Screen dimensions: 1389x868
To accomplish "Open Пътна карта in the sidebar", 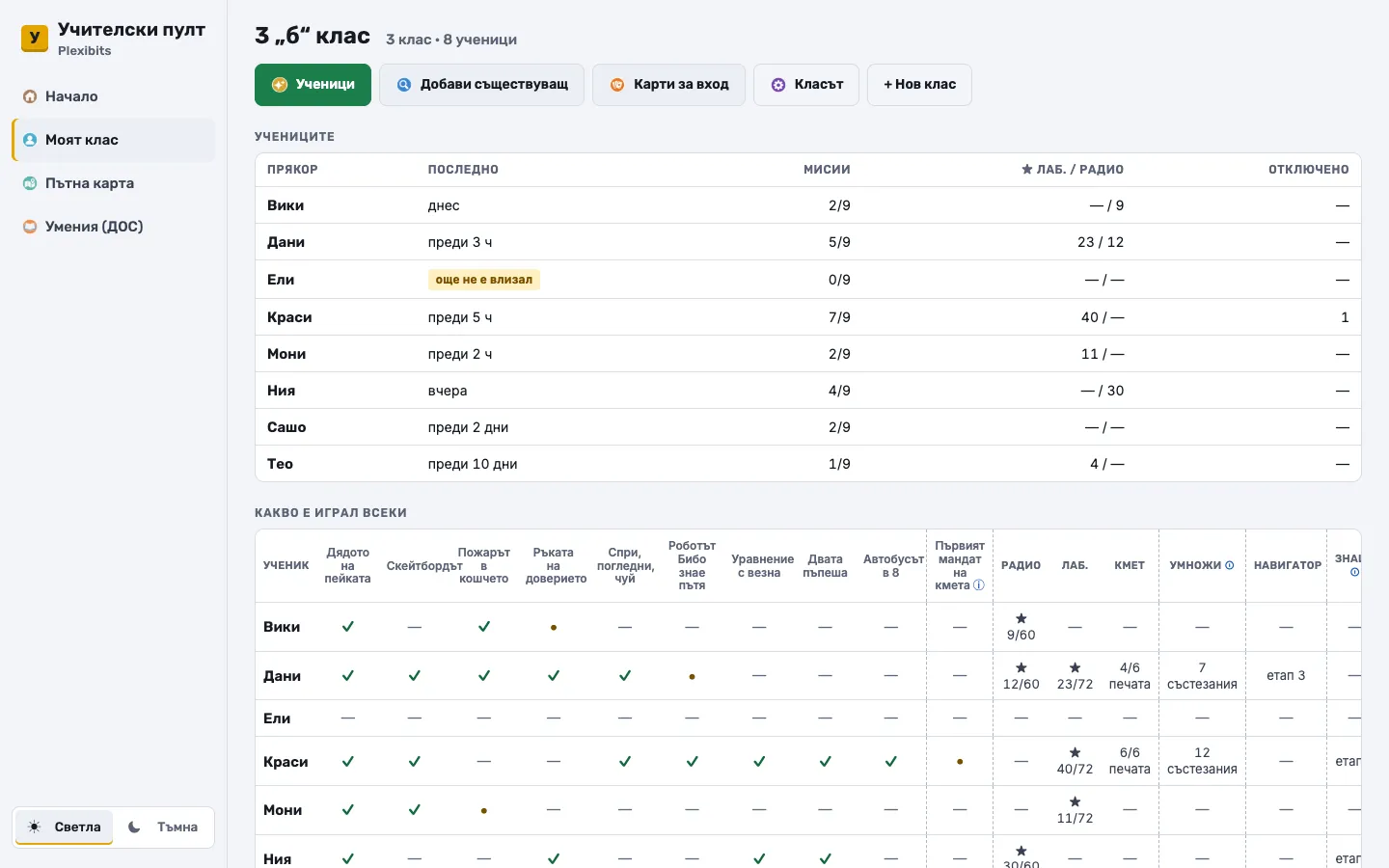I will click(x=114, y=183).
